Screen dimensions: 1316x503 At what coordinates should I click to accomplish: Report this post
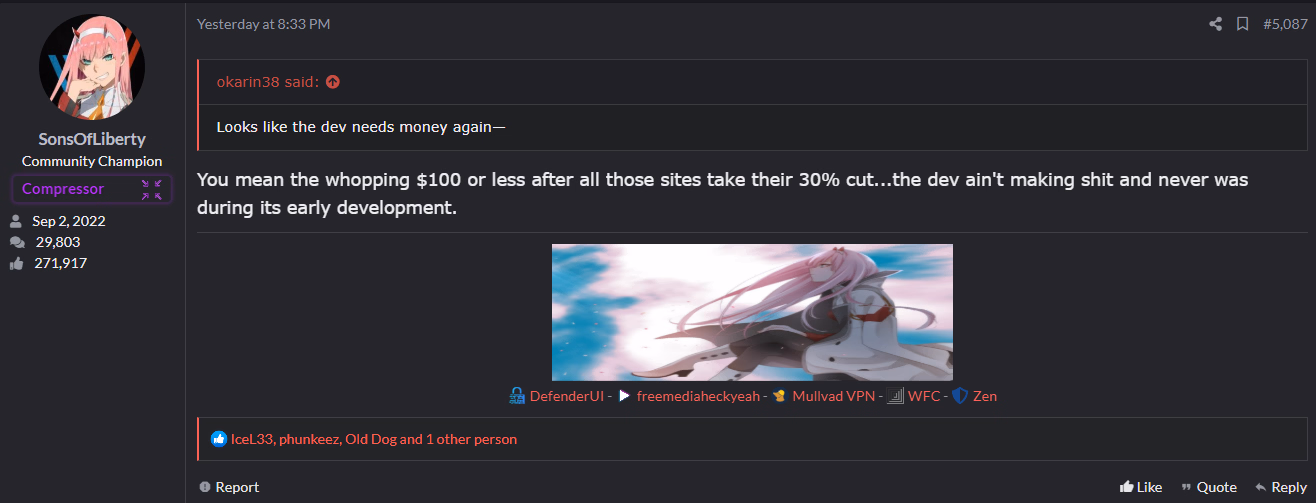tap(229, 487)
